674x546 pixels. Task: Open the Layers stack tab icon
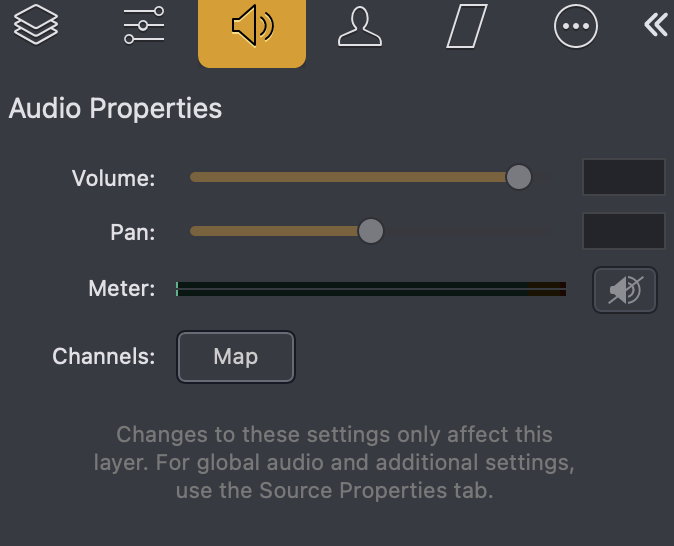(x=36, y=26)
